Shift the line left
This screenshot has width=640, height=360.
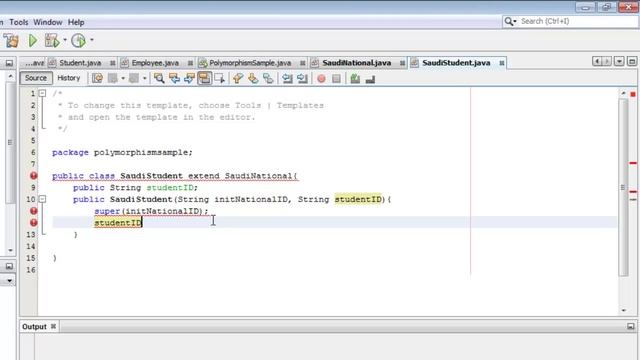[x=287, y=78]
